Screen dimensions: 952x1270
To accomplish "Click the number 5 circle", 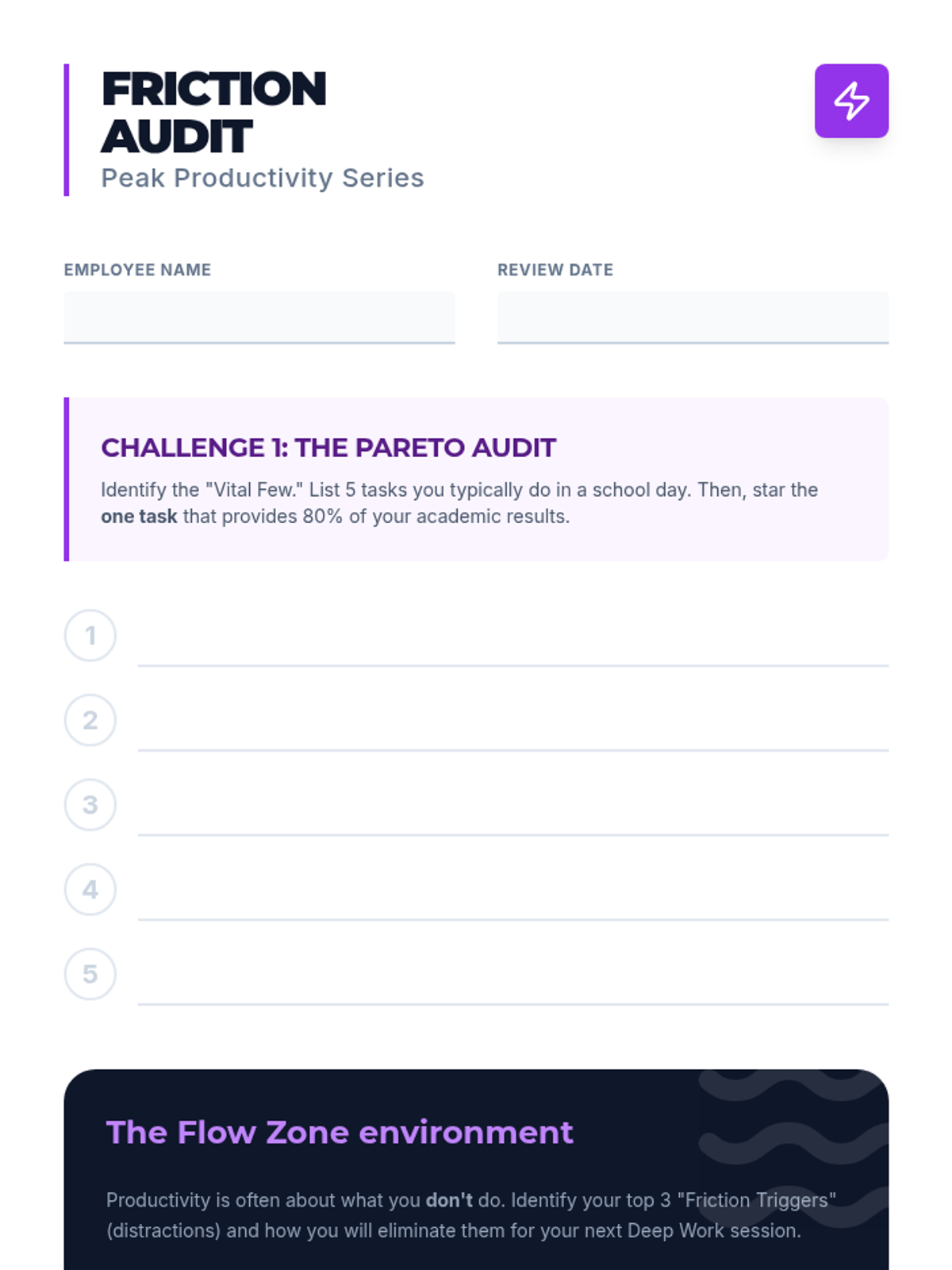I will [x=90, y=973].
